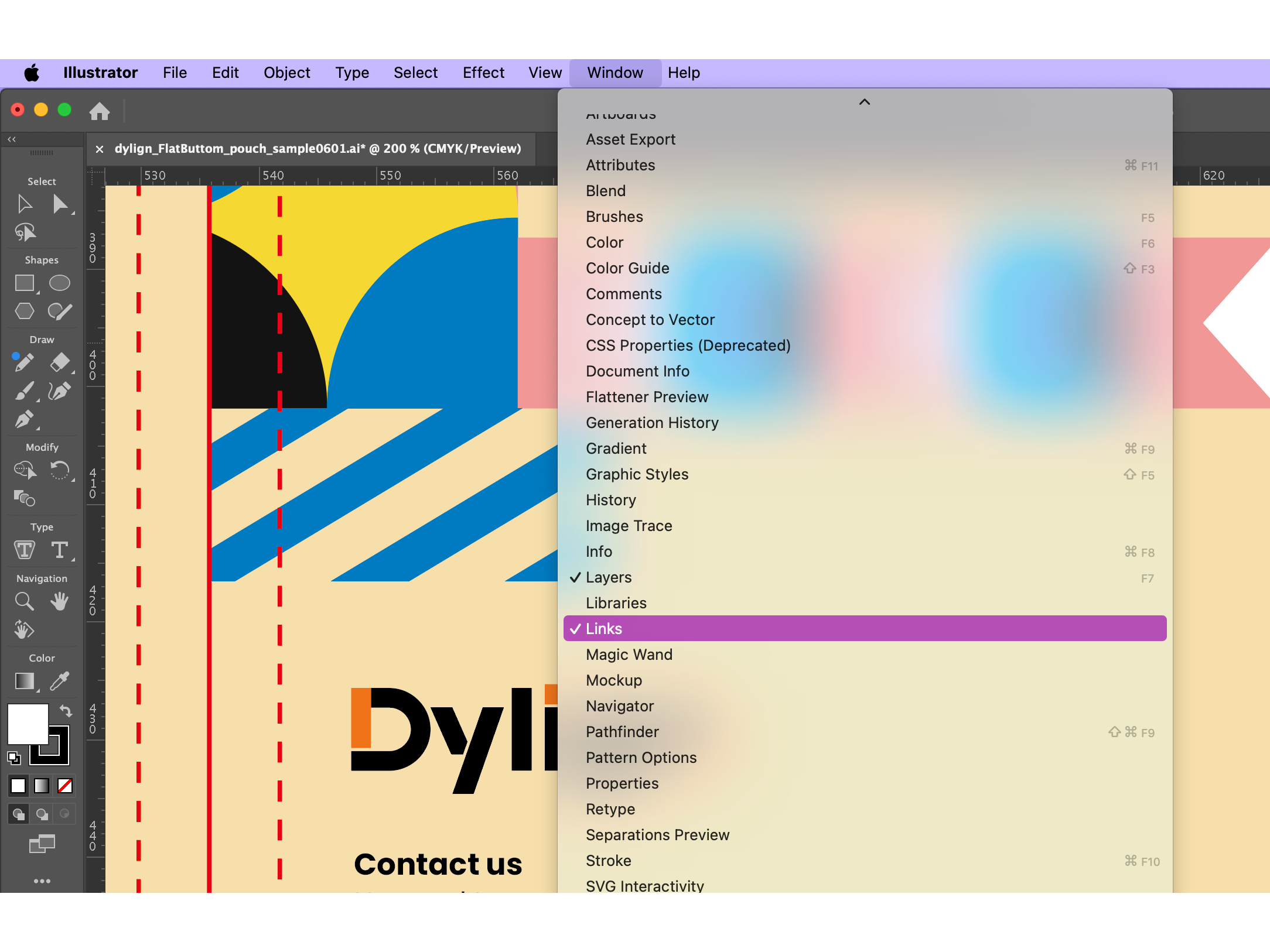
Task: Swap fill and stroke colors
Action: tap(66, 711)
